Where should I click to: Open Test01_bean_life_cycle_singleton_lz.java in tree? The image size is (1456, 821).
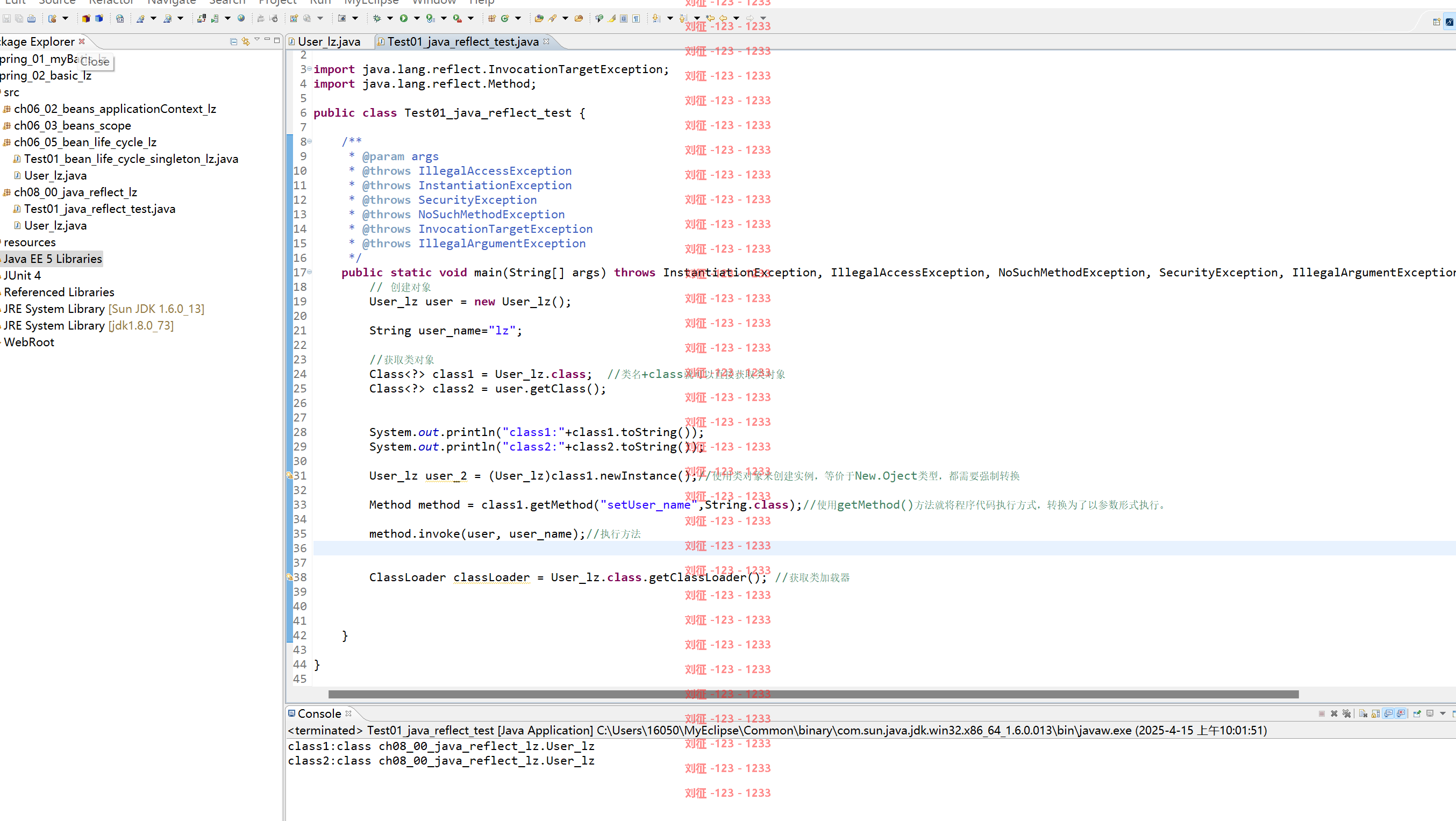coord(131,159)
